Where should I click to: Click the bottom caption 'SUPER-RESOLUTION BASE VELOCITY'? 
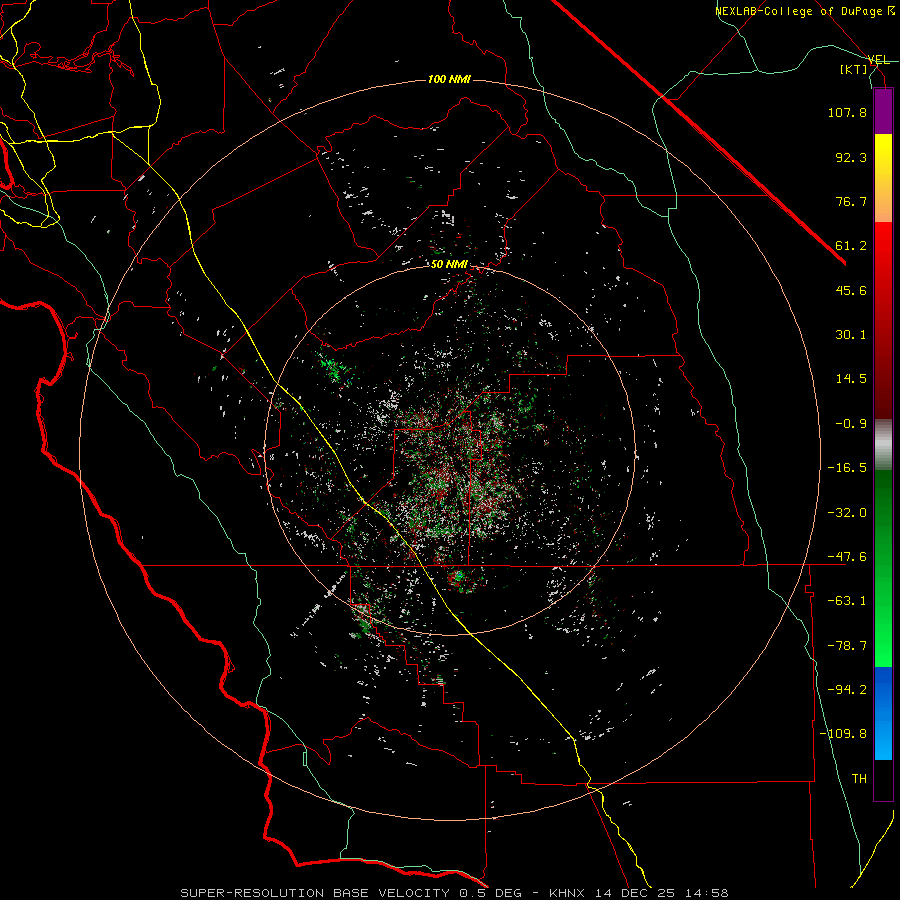tap(316, 893)
